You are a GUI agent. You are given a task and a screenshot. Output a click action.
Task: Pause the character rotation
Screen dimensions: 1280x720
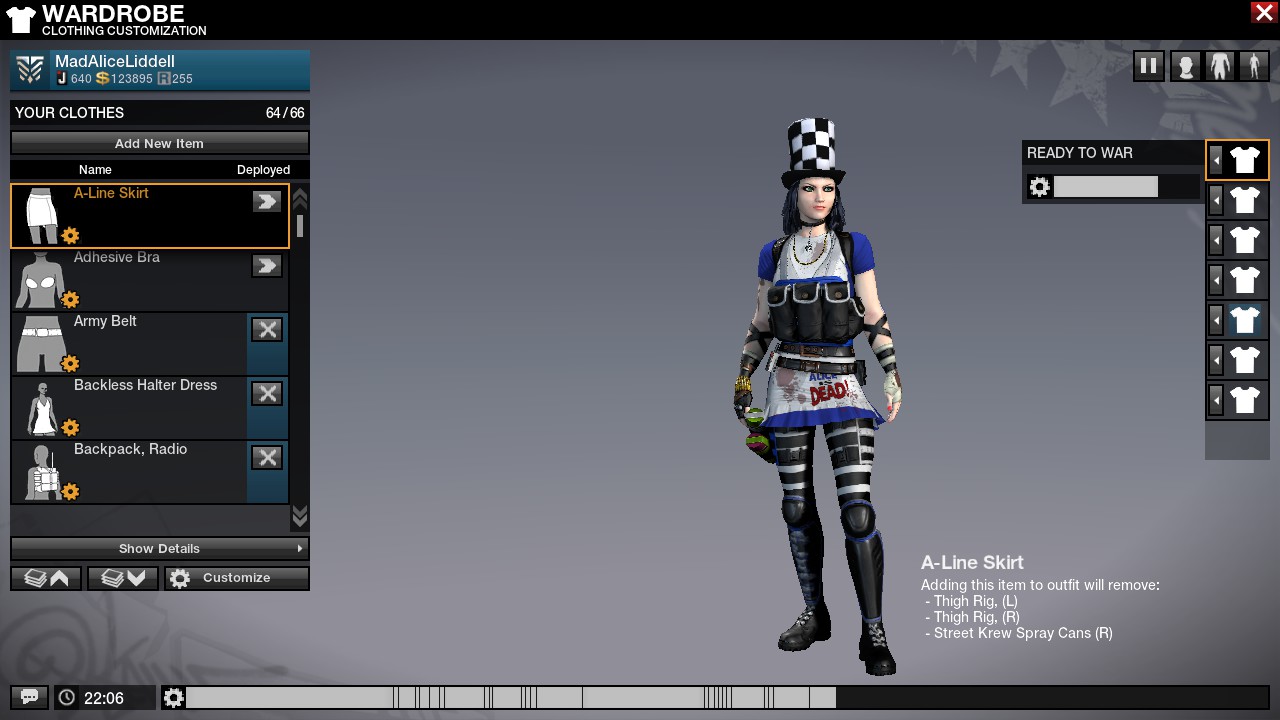(1148, 66)
